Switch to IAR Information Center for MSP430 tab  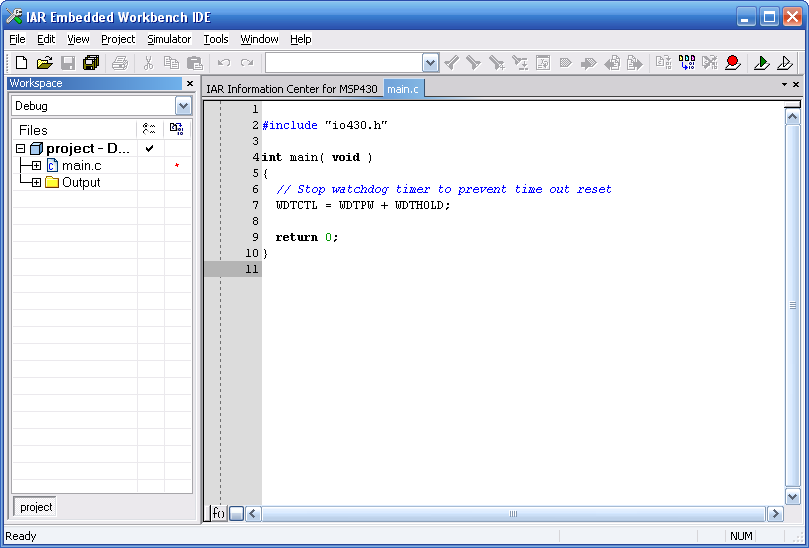pos(292,89)
